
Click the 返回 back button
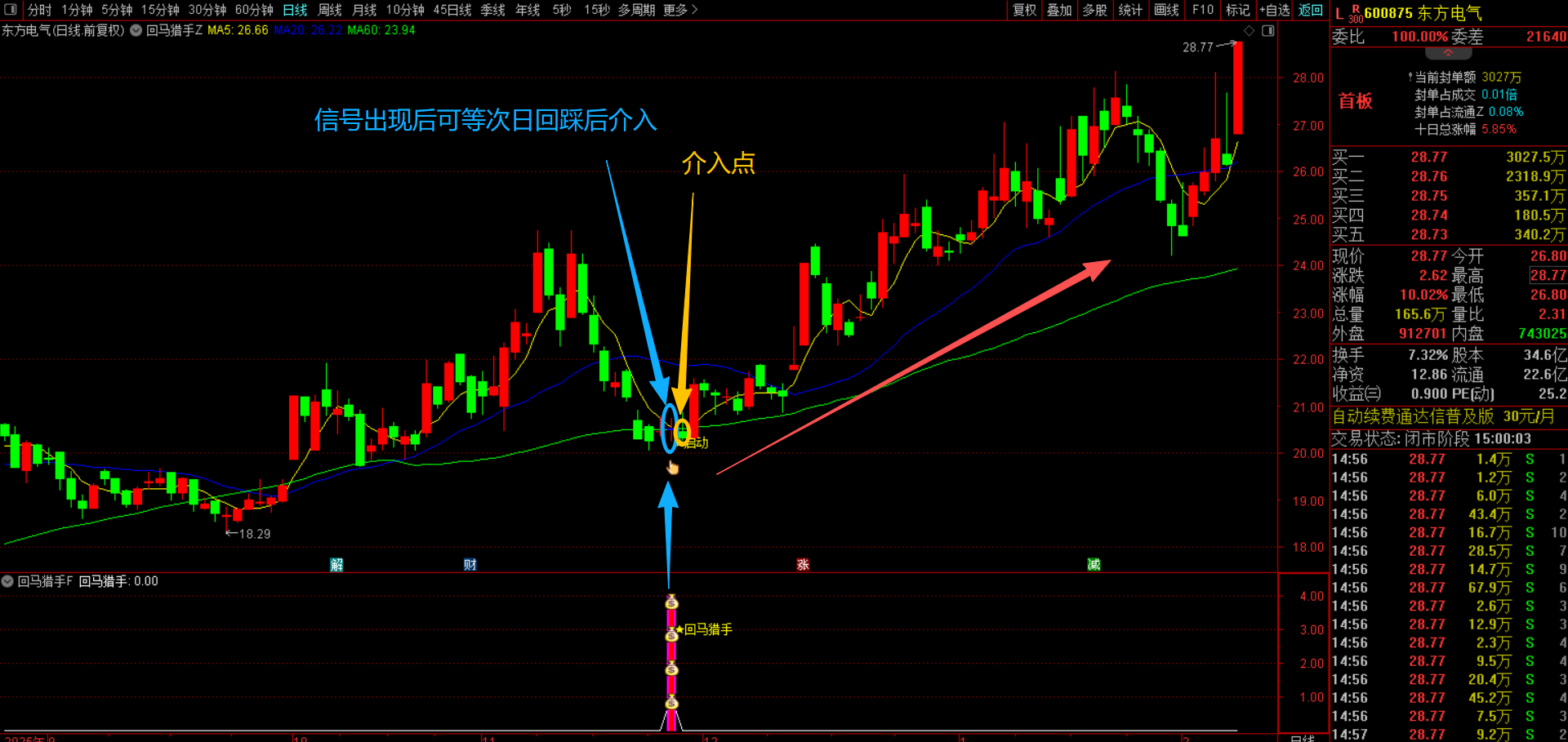pos(1311,10)
